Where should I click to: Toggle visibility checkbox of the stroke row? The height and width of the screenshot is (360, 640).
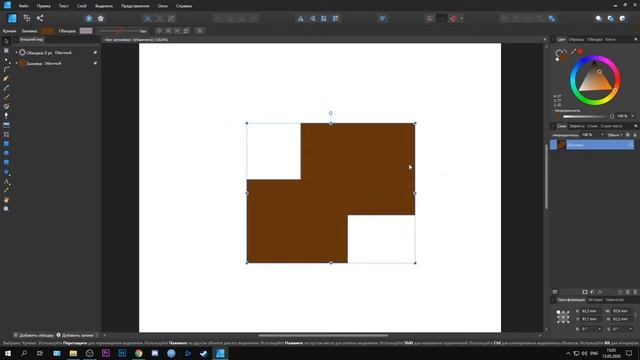coord(95,52)
